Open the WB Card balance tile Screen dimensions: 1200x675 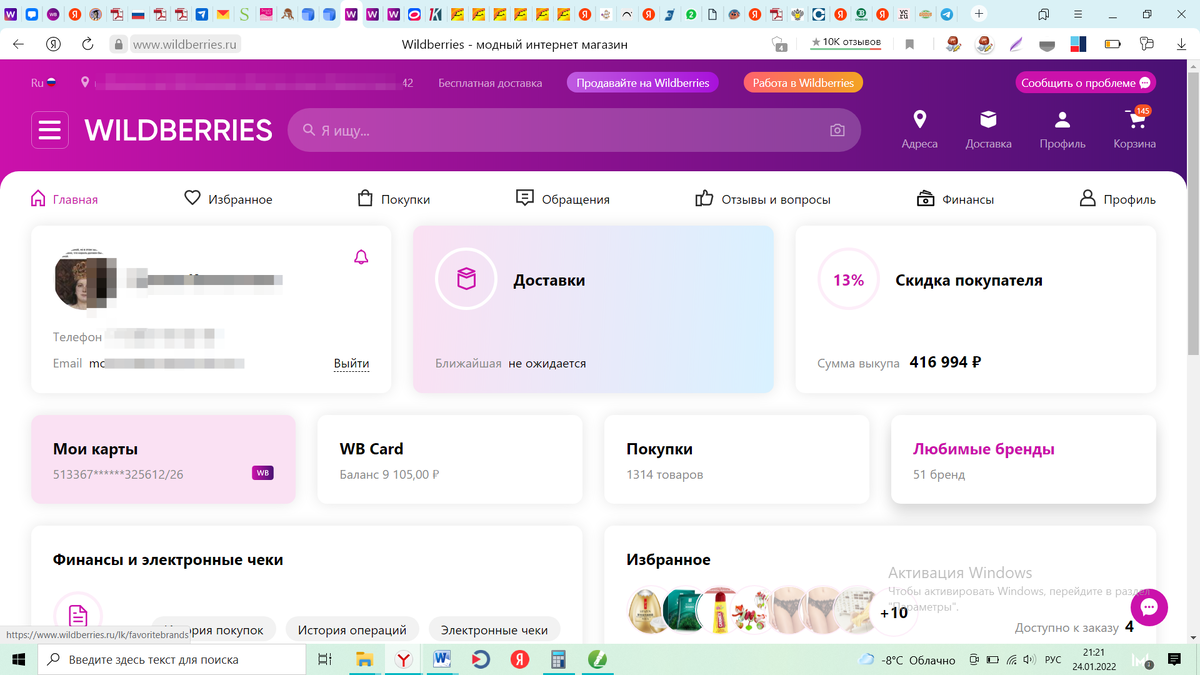coord(449,460)
